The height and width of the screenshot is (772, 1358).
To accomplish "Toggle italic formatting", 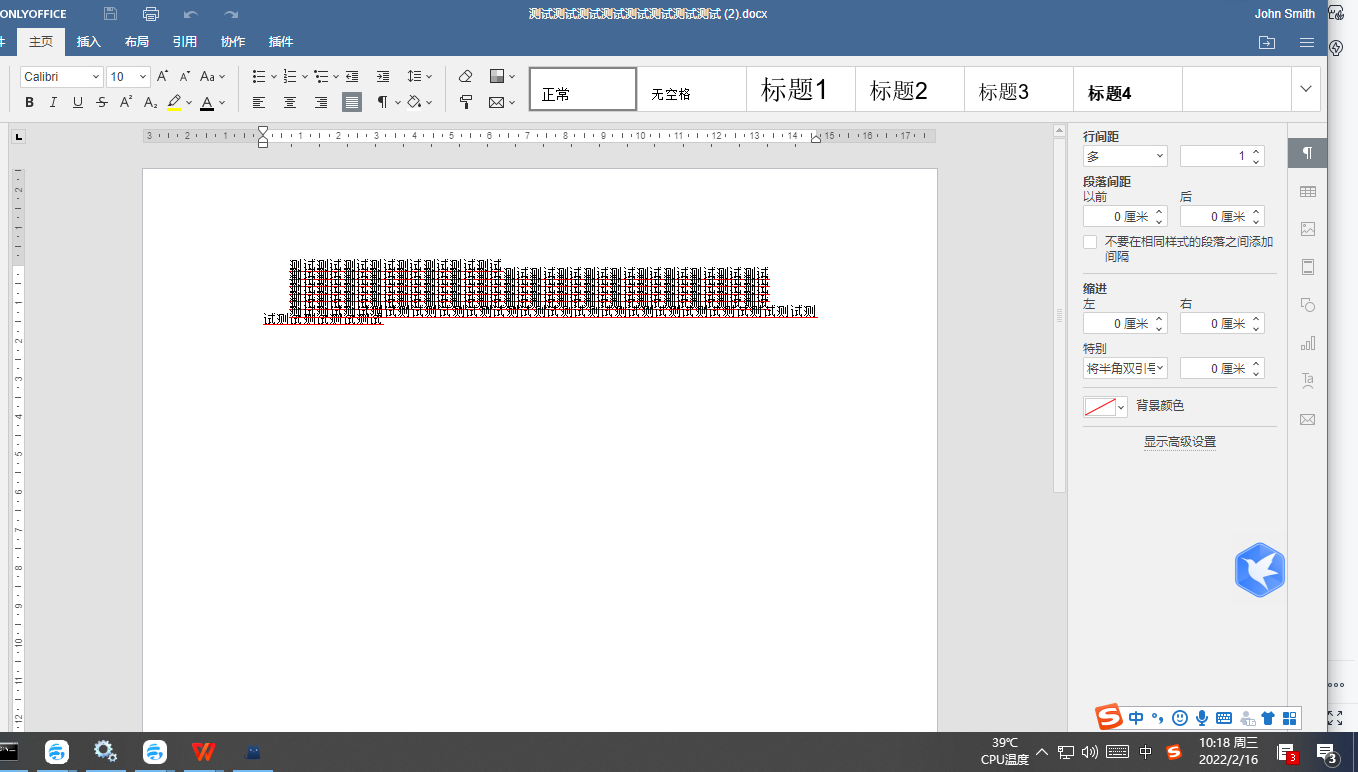I will coord(53,102).
